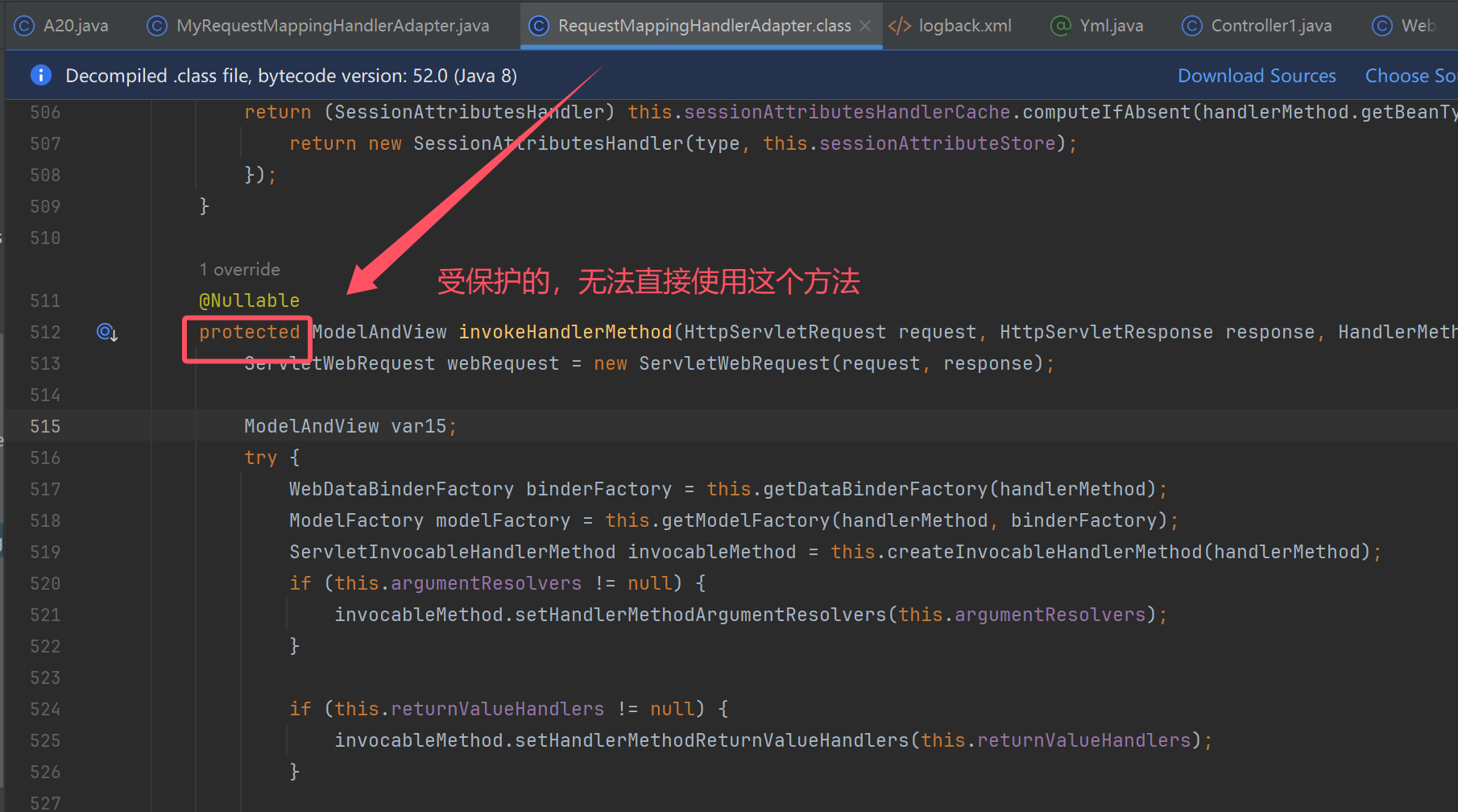Click line number 506 in the gutter
The height and width of the screenshot is (812, 1458).
click(x=45, y=112)
